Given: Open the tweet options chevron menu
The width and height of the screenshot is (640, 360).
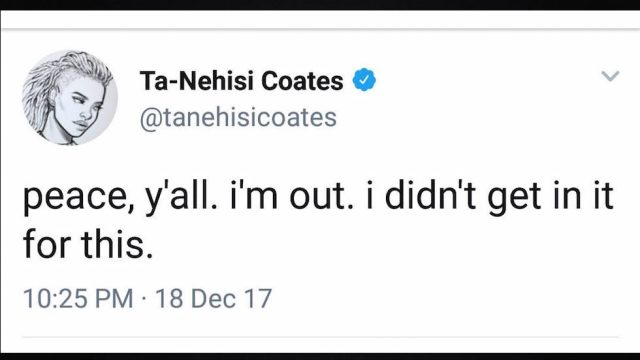Looking at the screenshot, I should coord(610,76).
